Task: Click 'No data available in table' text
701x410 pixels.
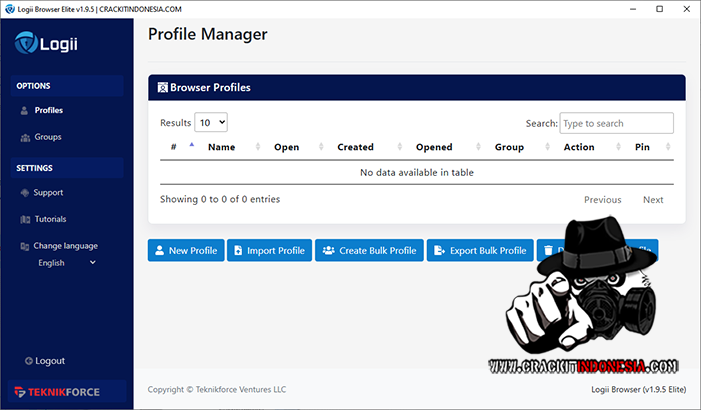Action: click(x=417, y=173)
